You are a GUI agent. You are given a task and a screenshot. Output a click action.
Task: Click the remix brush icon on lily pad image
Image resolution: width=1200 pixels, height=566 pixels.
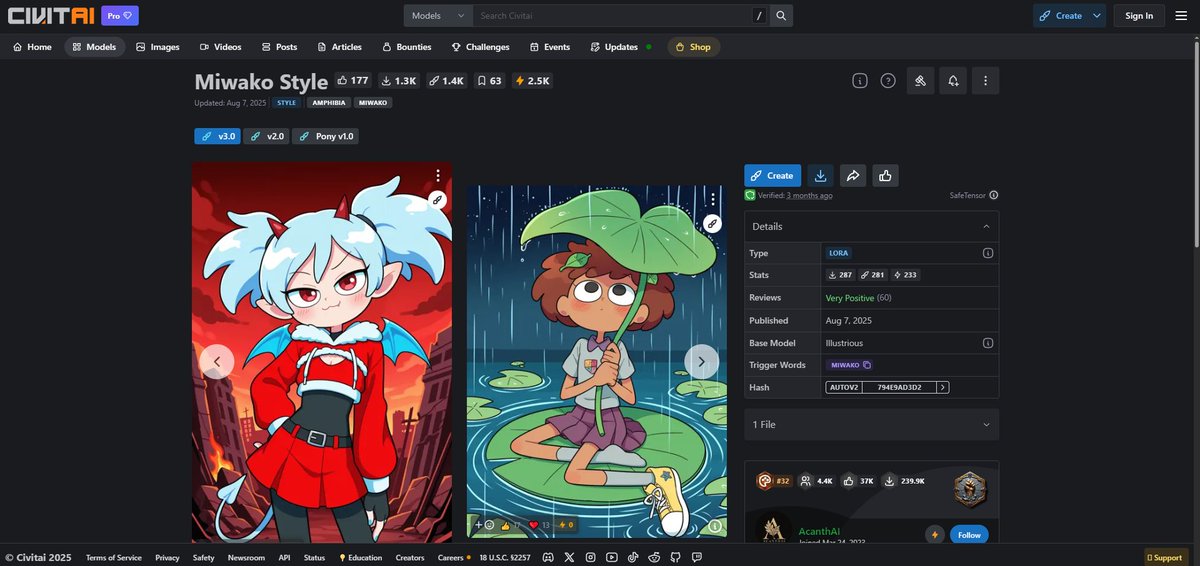pos(712,224)
